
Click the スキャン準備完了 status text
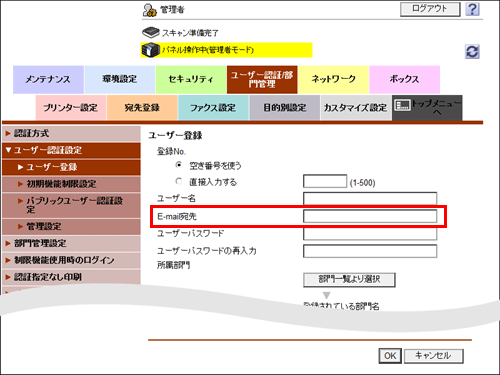190,33
